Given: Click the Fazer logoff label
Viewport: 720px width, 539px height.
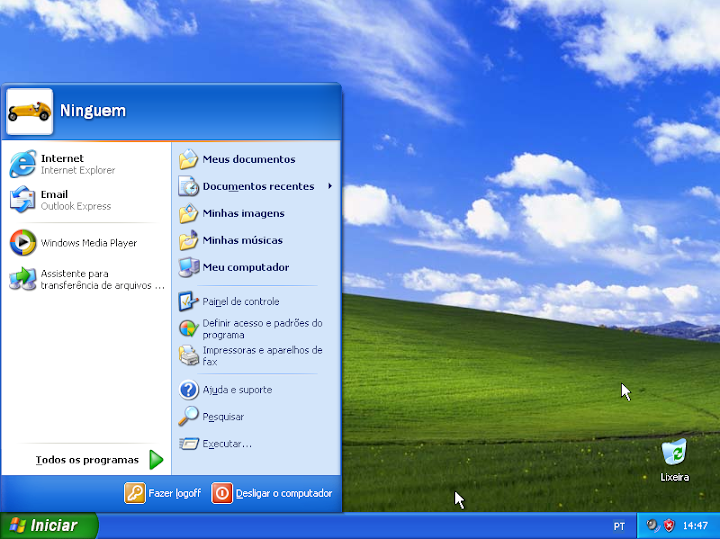Looking at the screenshot, I should click(x=175, y=493).
